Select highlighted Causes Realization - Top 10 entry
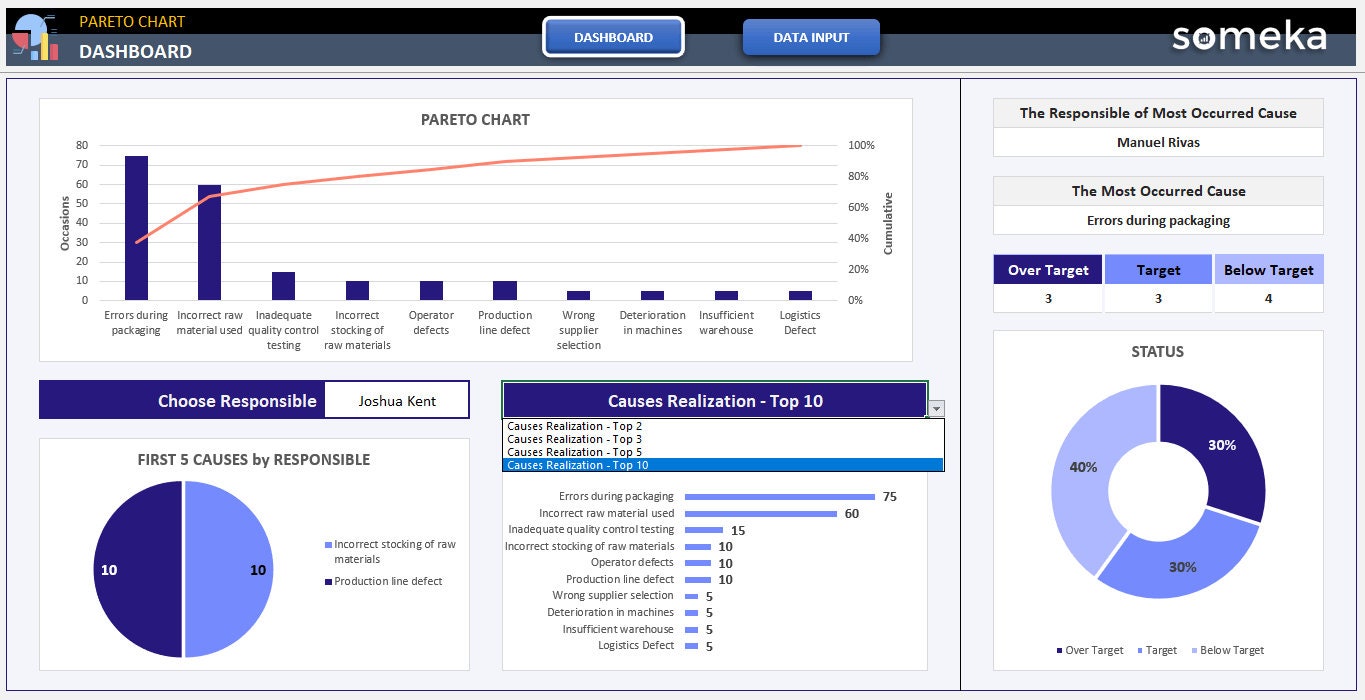This screenshot has width=1365, height=700. coord(723,465)
